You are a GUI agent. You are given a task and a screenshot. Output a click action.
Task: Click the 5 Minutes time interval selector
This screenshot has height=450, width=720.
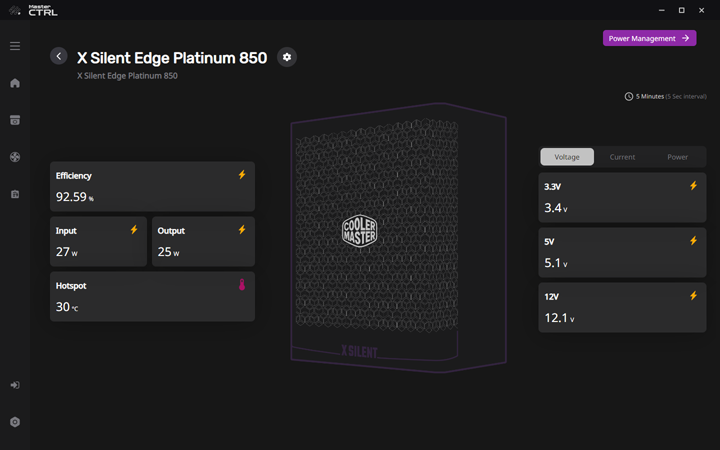(x=659, y=97)
